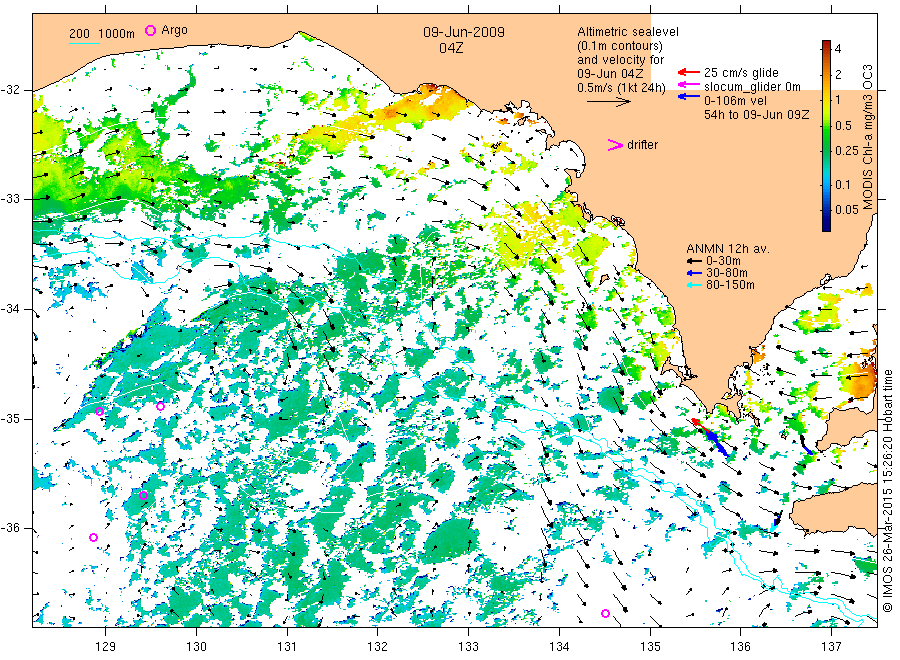Click the '131' longitude axis label
This screenshot has width=900, height=660.
(x=287, y=647)
